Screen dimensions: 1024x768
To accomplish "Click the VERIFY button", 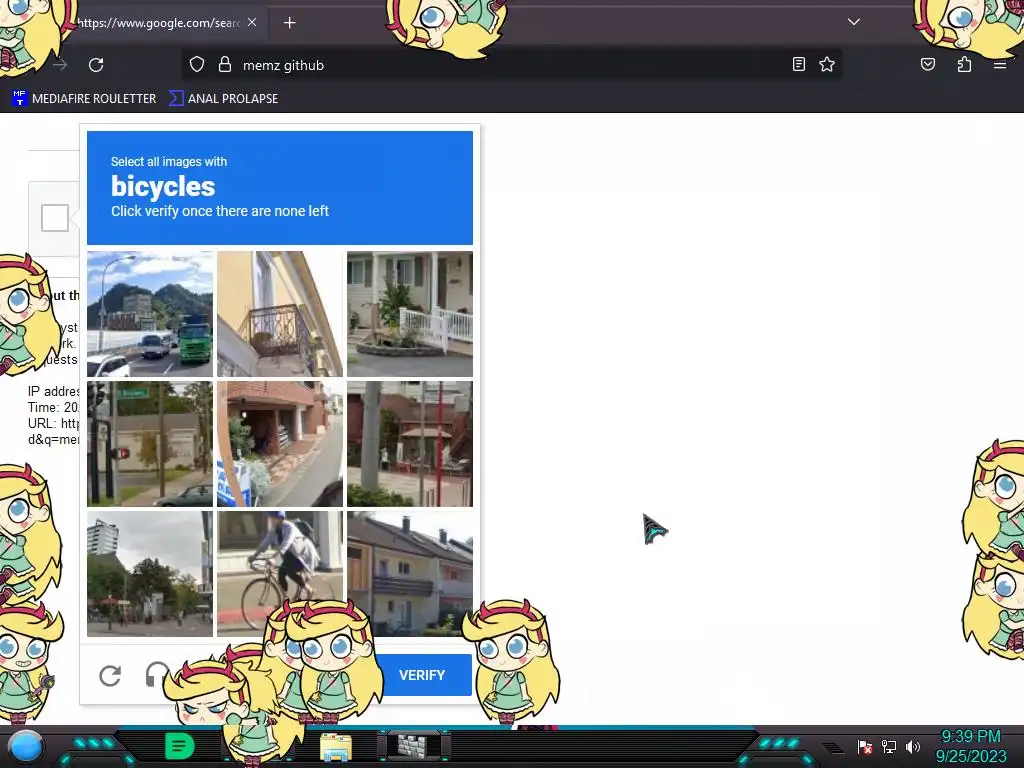I will [x=422, y=675].
